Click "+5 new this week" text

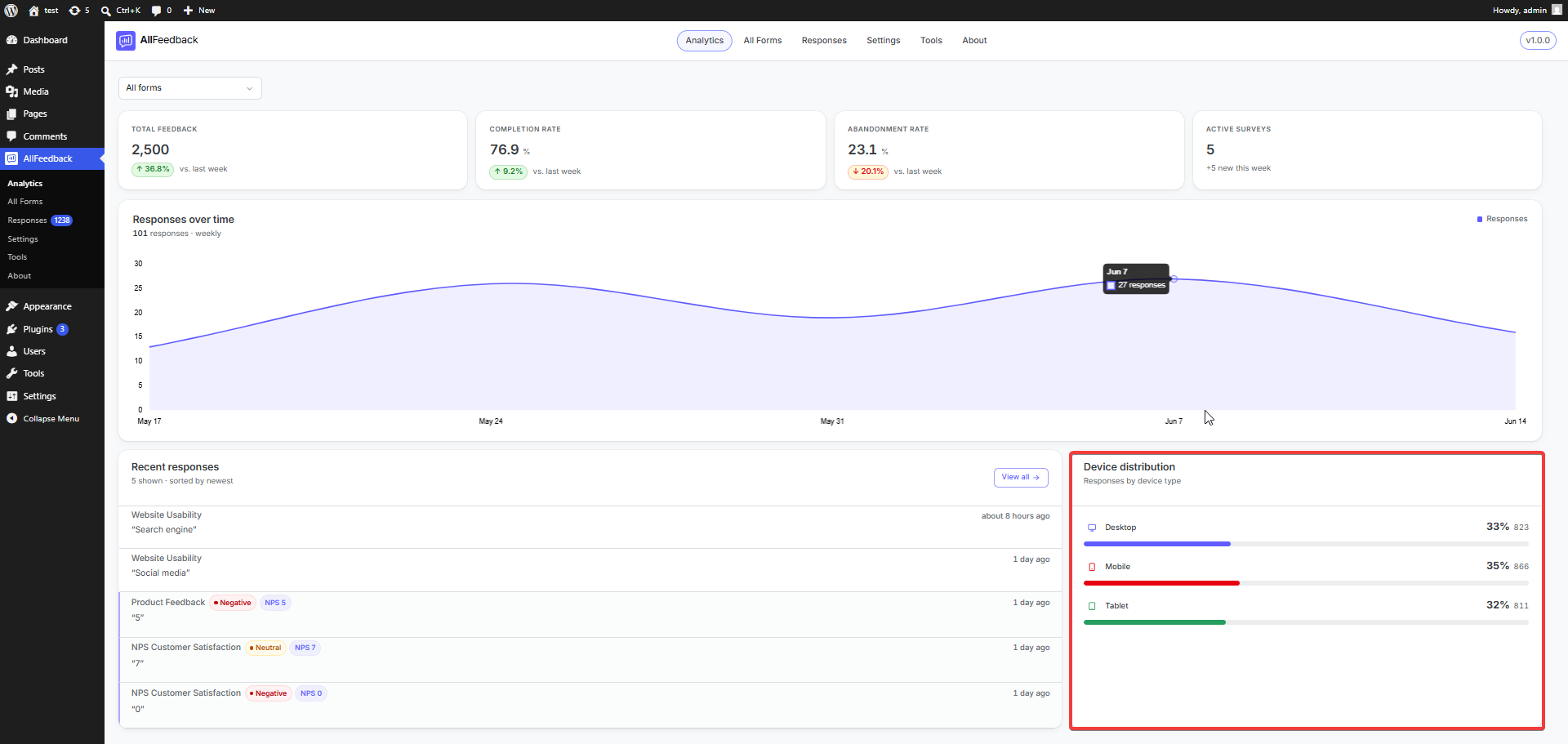(1238, 168)
